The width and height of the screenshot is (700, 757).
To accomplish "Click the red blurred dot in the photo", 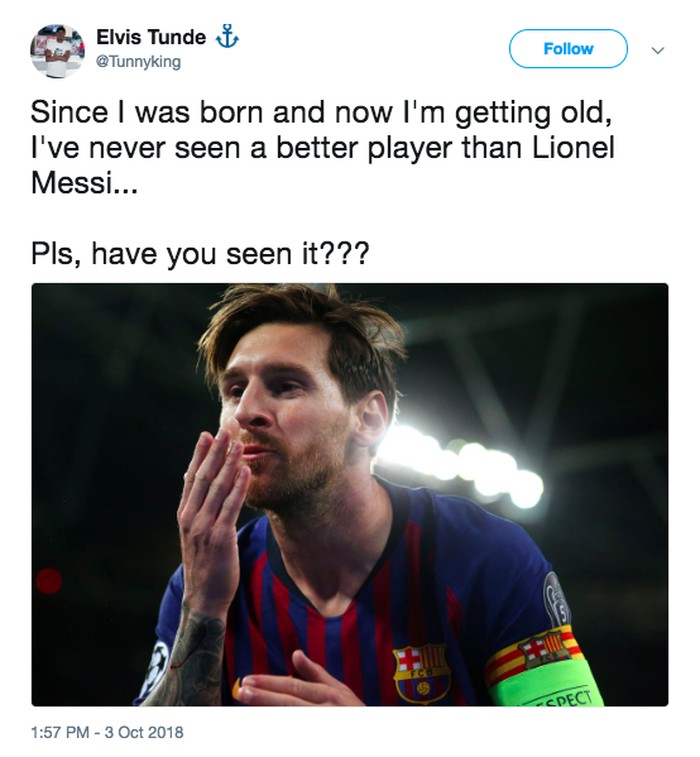I will pos(48,580).
